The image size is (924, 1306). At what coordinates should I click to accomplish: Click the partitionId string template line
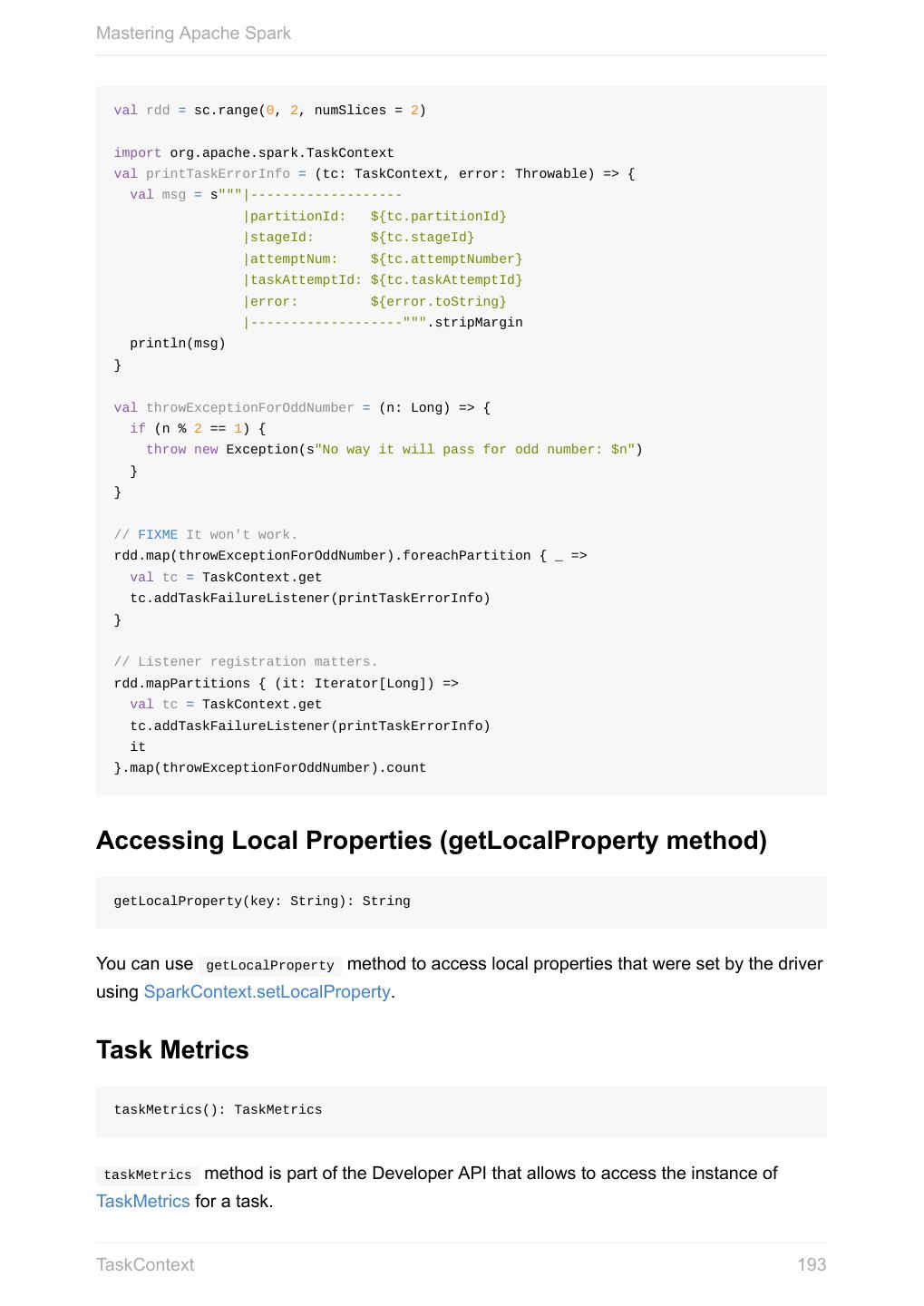click(x=374, y=217)
